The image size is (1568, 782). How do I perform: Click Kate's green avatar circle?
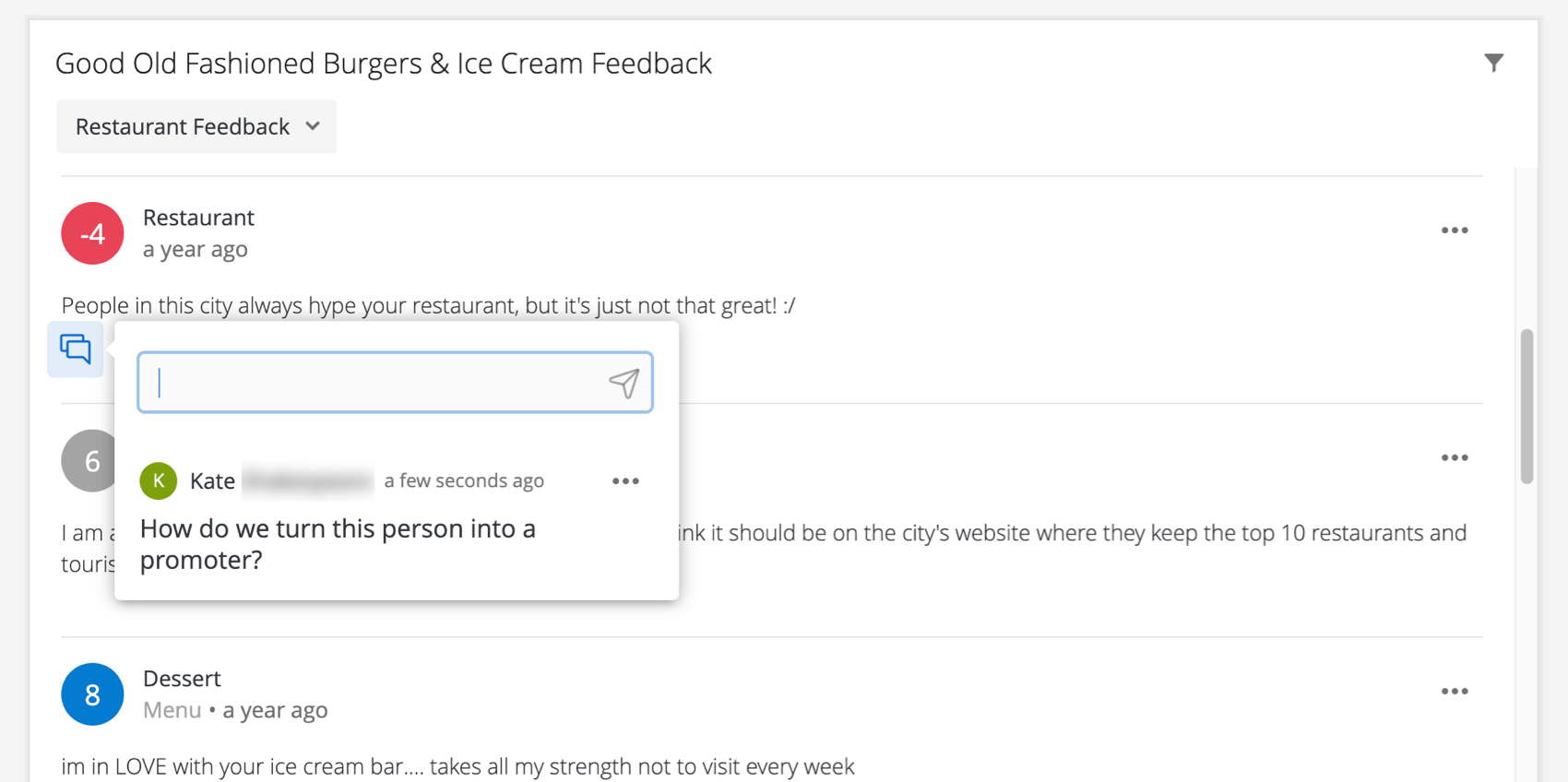pyautogui.click(x=158, y=480)
